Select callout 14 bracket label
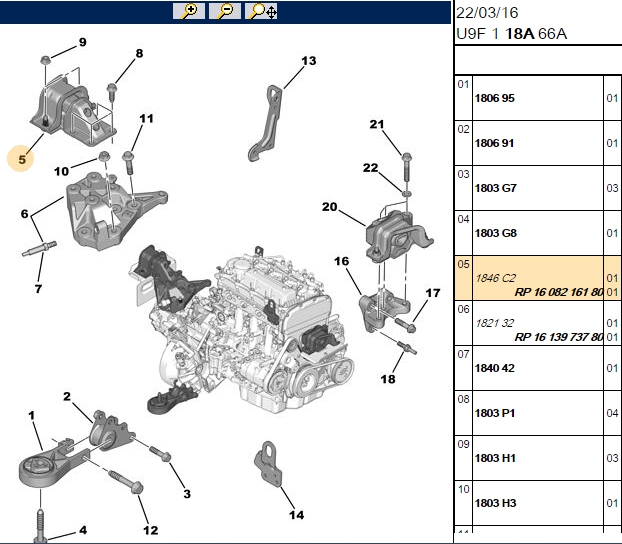 pyautogui.click(x=296, y=515)
